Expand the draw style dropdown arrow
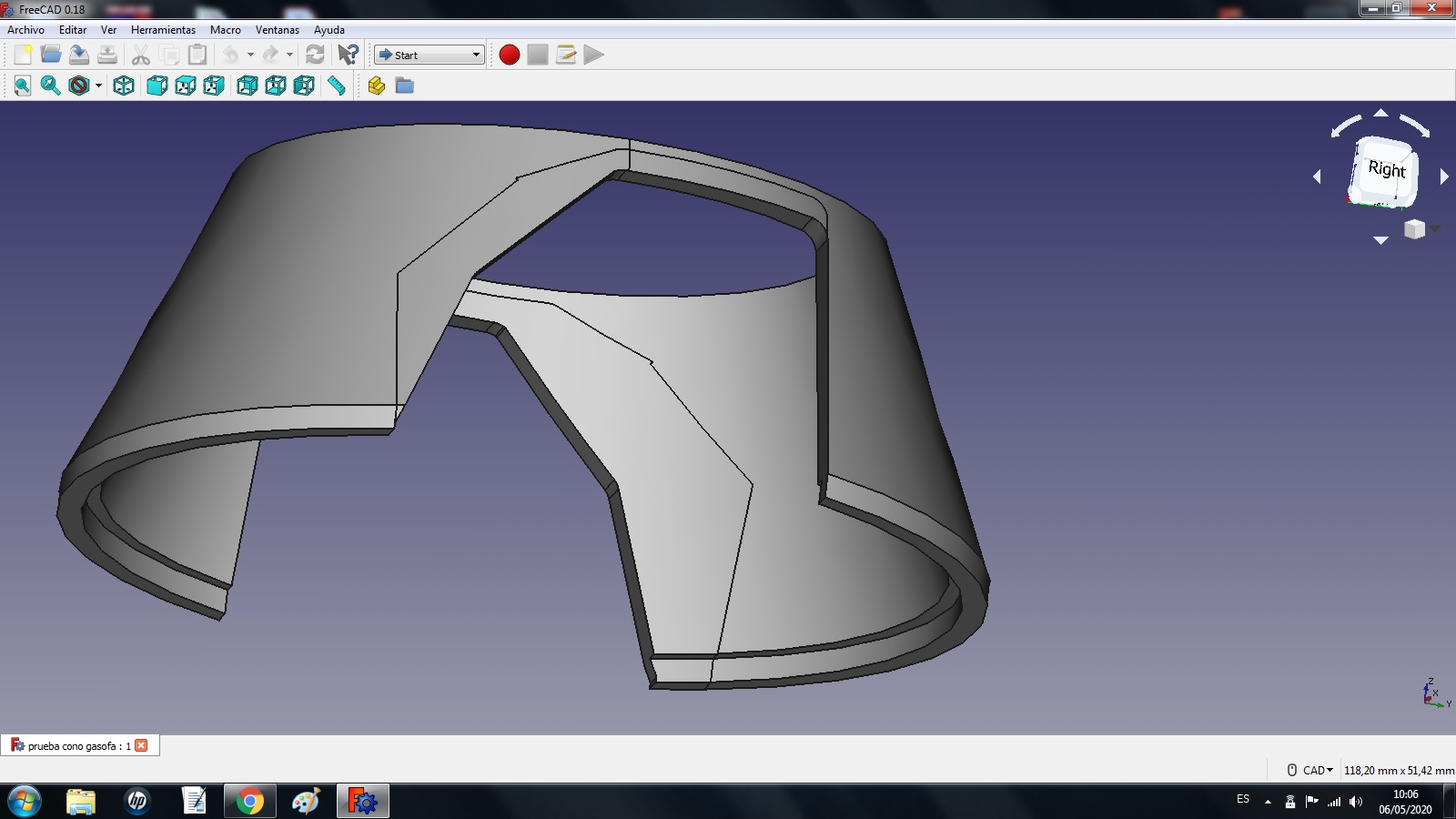Image resolution: width=1456 pixels, height=819 pixels. 98,86
